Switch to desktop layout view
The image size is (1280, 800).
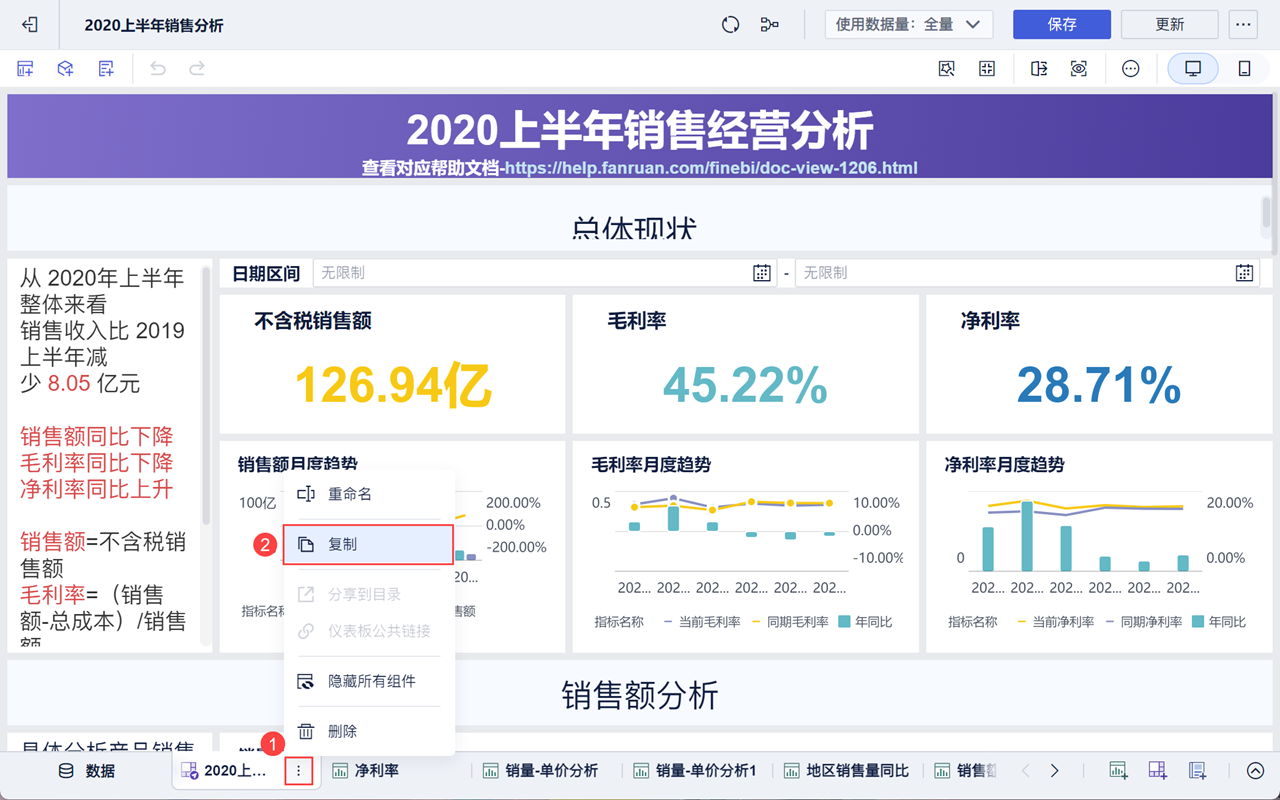coord(1193,69)
